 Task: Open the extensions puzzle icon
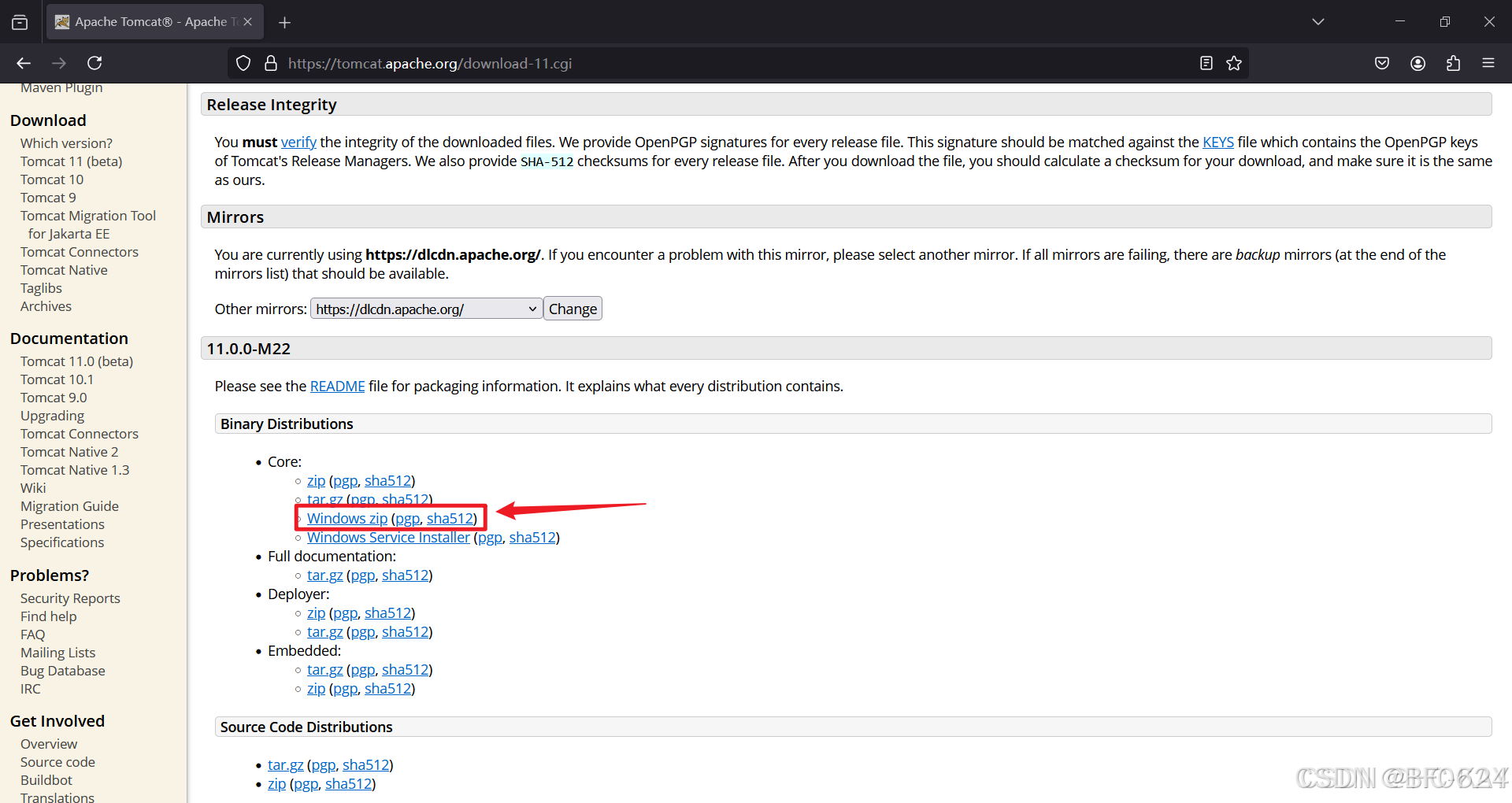(x=1453, y=63)
